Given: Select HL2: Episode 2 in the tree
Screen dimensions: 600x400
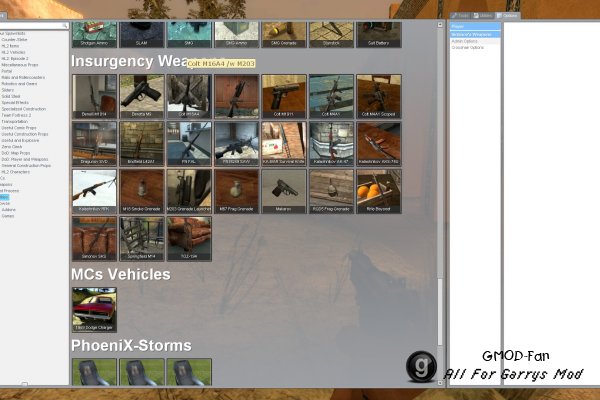Looking at the screenshot, I should coord(15,59).
